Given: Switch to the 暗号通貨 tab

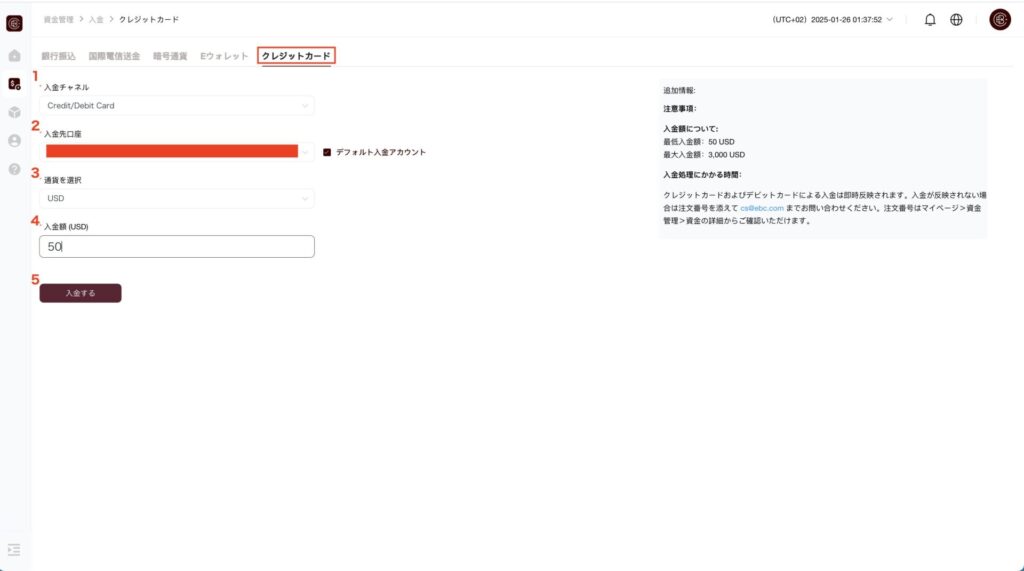Looking at the screenshot, I should (x=170, y=56).
